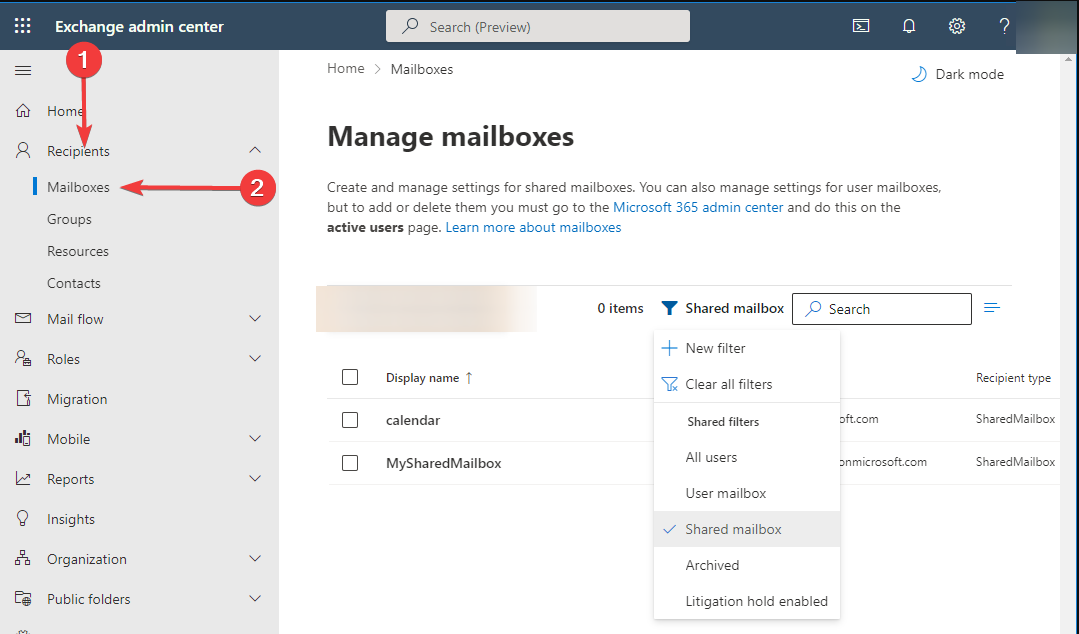Open settings gear icon
The width and height of the screenshot is (1079, 634).
coord(957,26)
